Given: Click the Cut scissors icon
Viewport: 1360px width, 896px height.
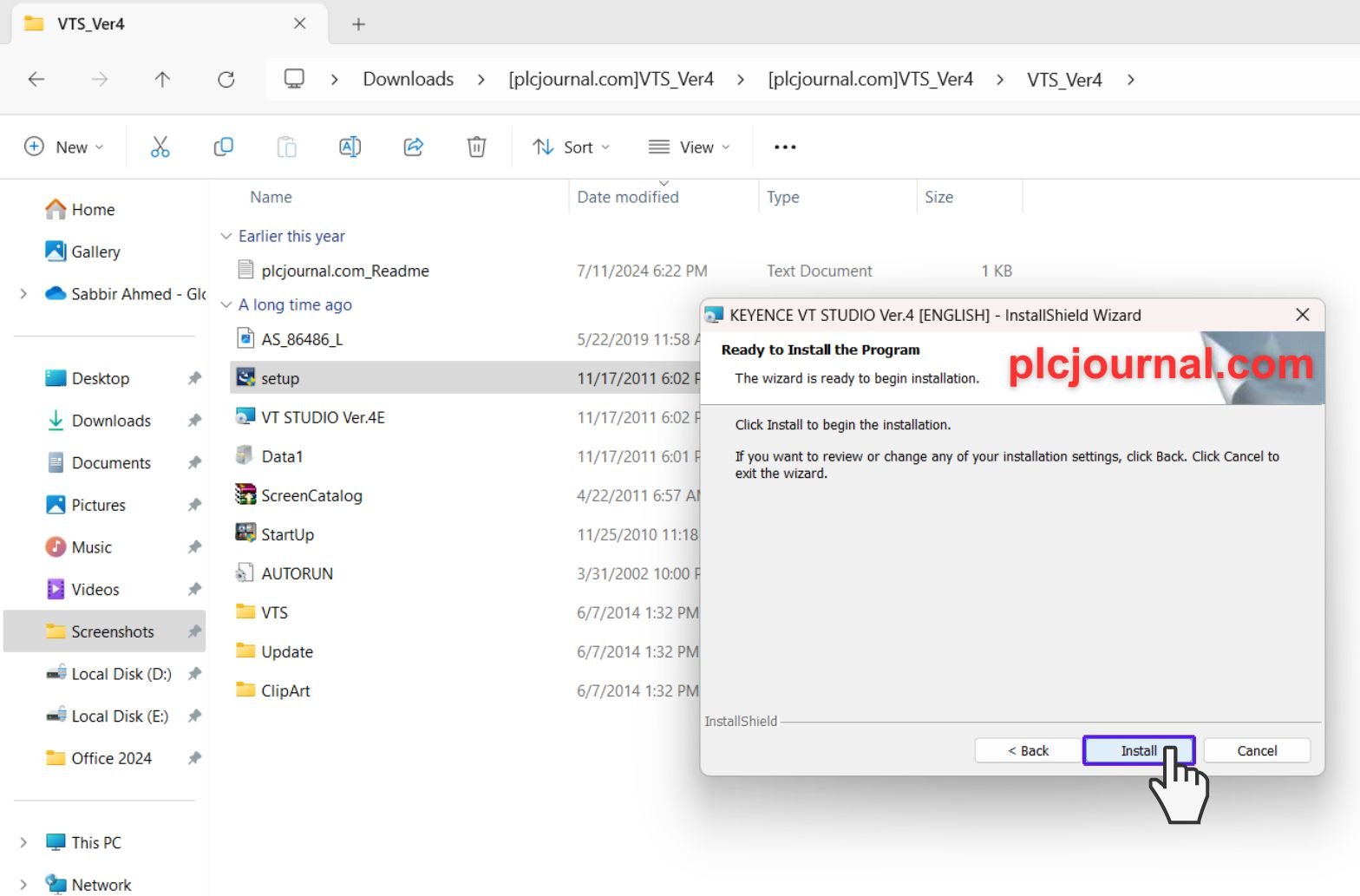Looking at the screenshot, I should click(x=160, y=147).
